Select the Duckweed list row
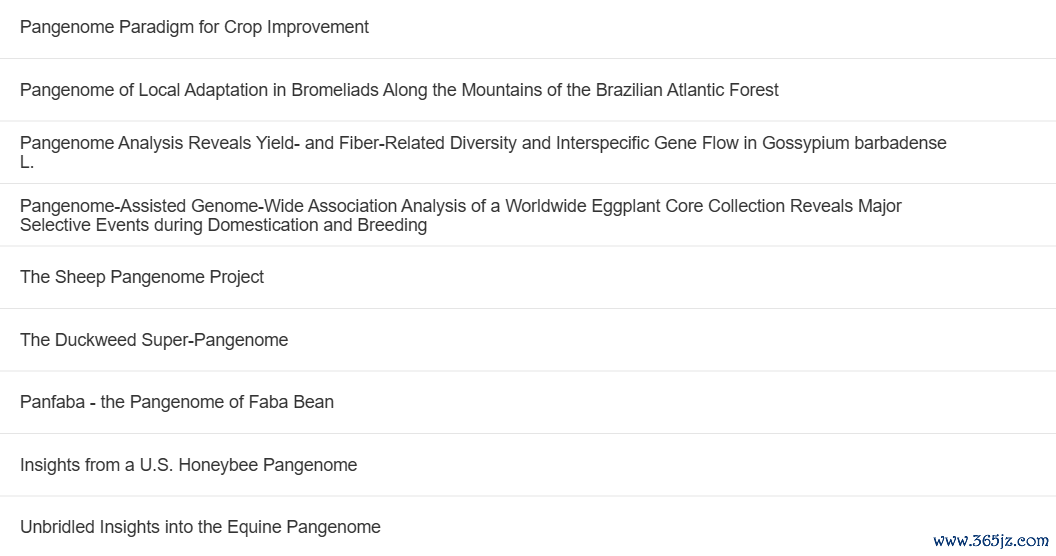The height and width of the screenshot is (556, 1056). [x=528, y=340]
